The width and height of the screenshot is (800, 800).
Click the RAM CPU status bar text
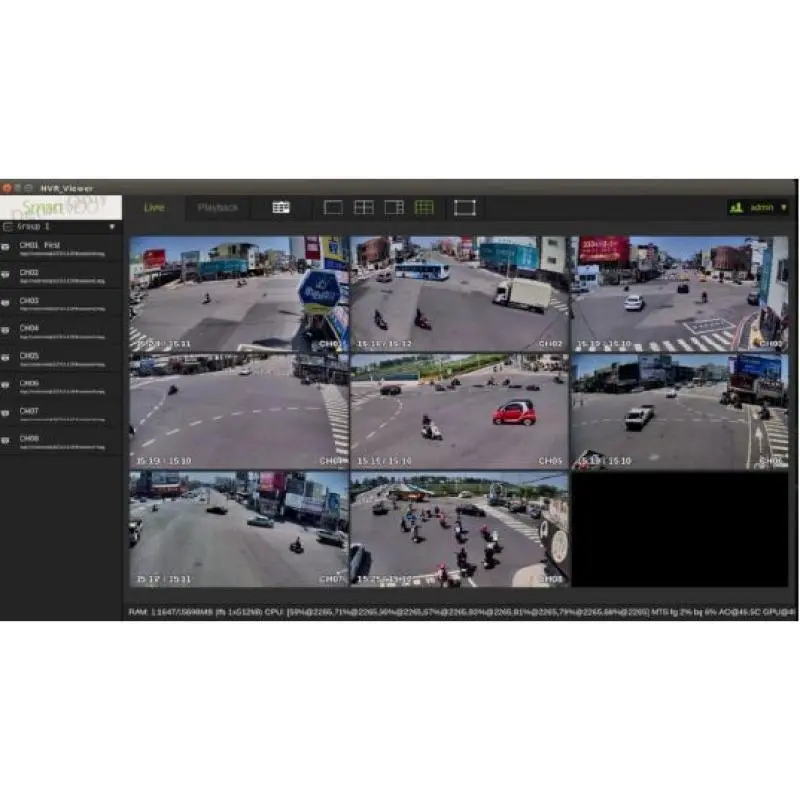pos(461,611)
